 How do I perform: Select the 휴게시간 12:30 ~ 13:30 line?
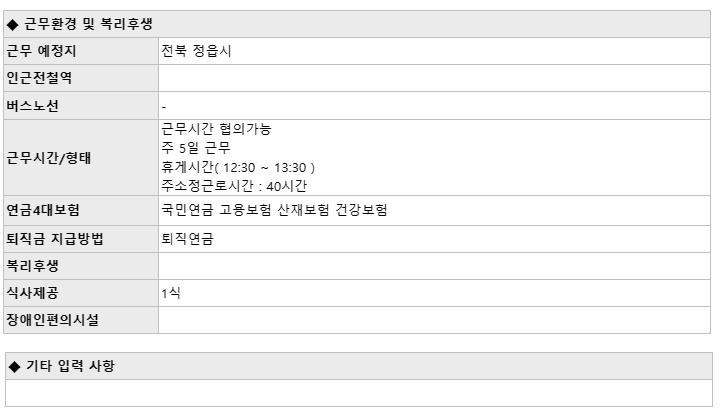coord(238,167)
